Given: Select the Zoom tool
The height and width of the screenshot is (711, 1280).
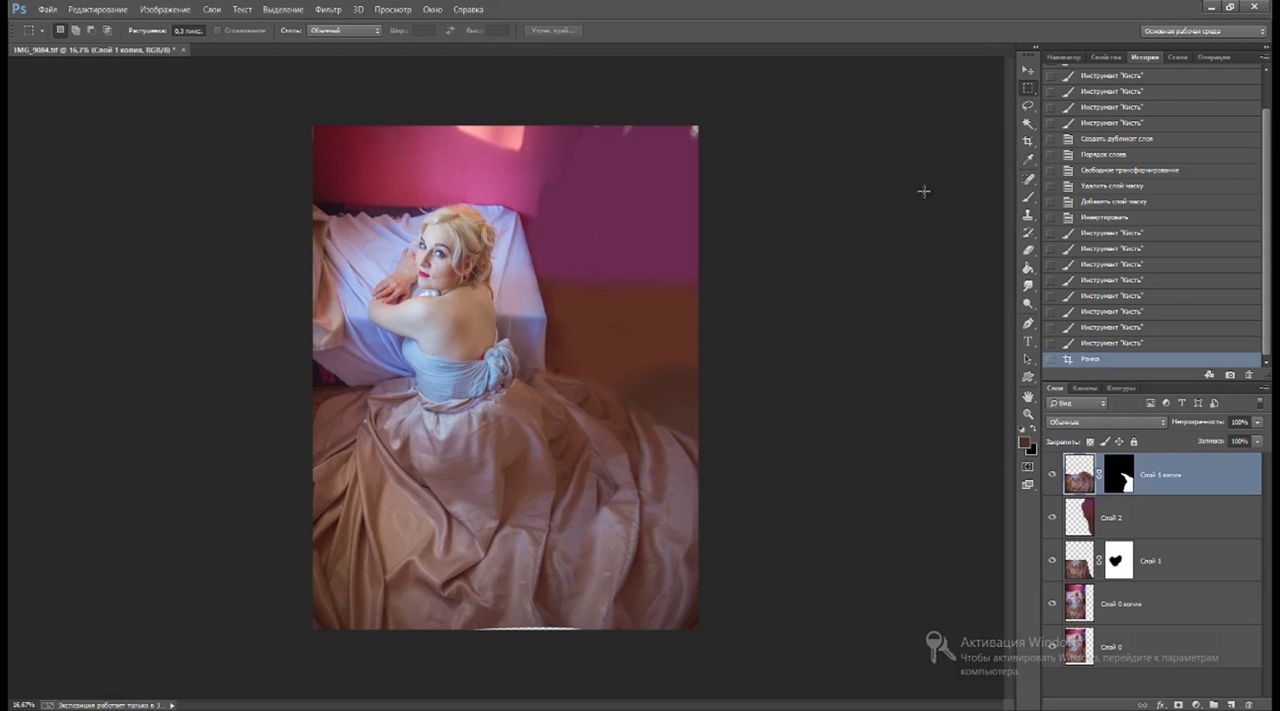Looking at the screenshot, I should tap(1028, 414).
